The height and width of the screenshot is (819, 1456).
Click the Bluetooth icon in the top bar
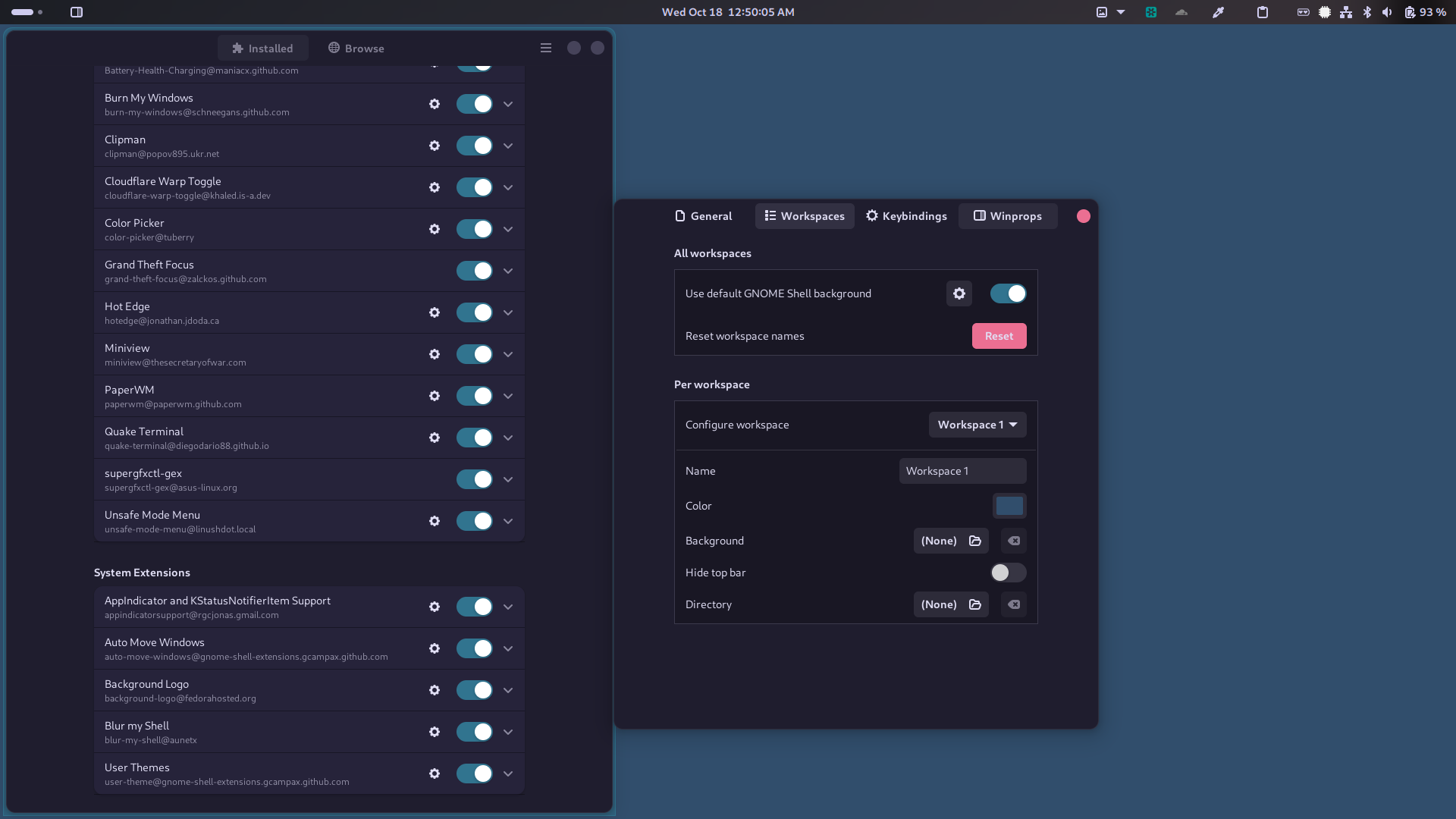[1367, 11]
